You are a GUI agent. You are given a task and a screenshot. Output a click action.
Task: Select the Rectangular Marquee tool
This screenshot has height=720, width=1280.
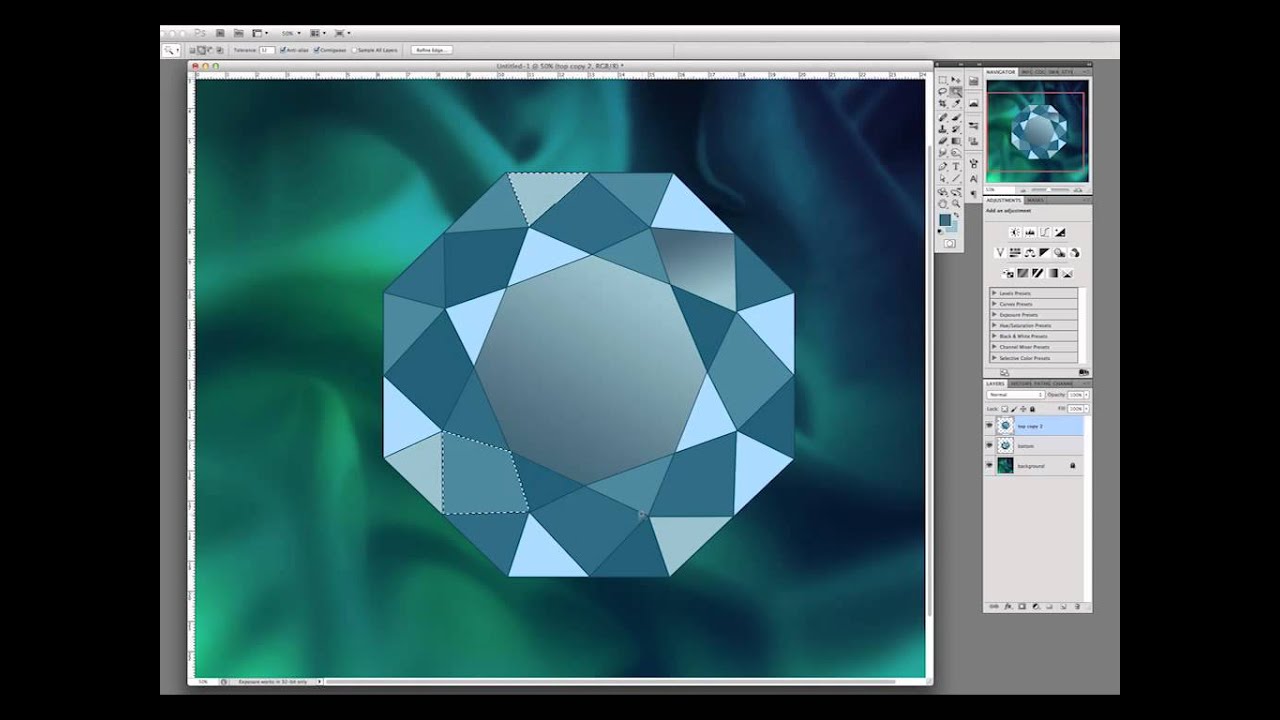click(x=942, y=80)
